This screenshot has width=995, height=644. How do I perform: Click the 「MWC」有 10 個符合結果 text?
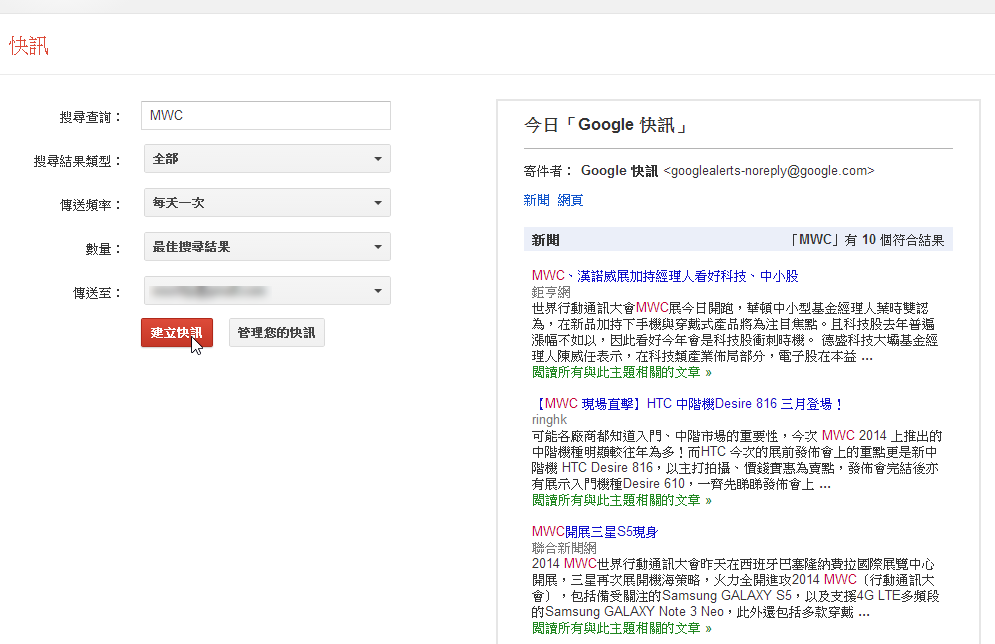[866, 240]
